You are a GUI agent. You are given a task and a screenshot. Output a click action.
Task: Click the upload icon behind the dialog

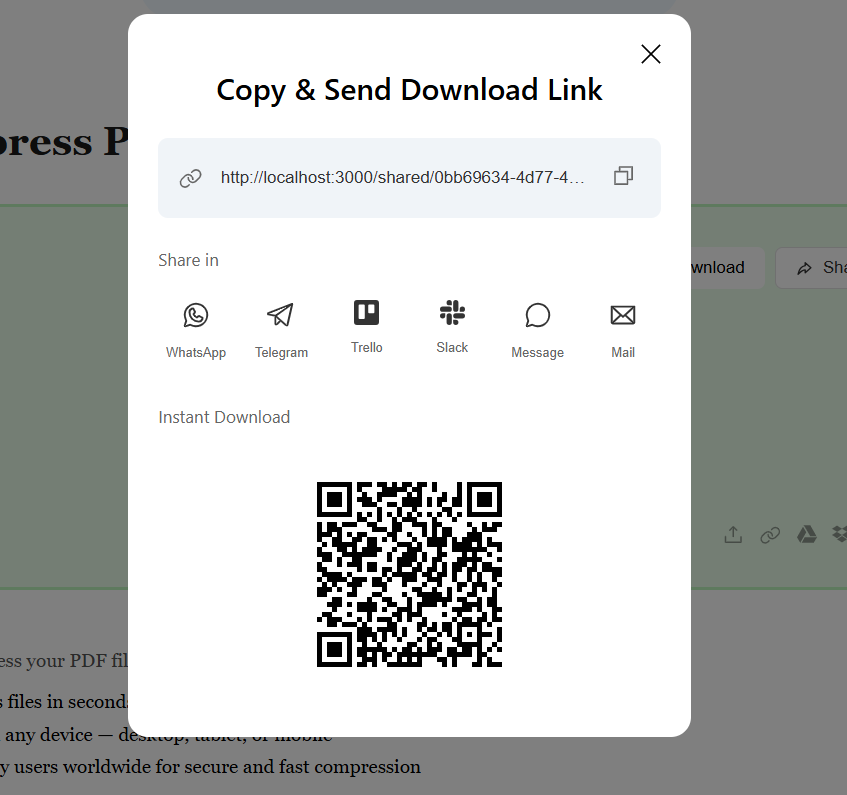733,535
